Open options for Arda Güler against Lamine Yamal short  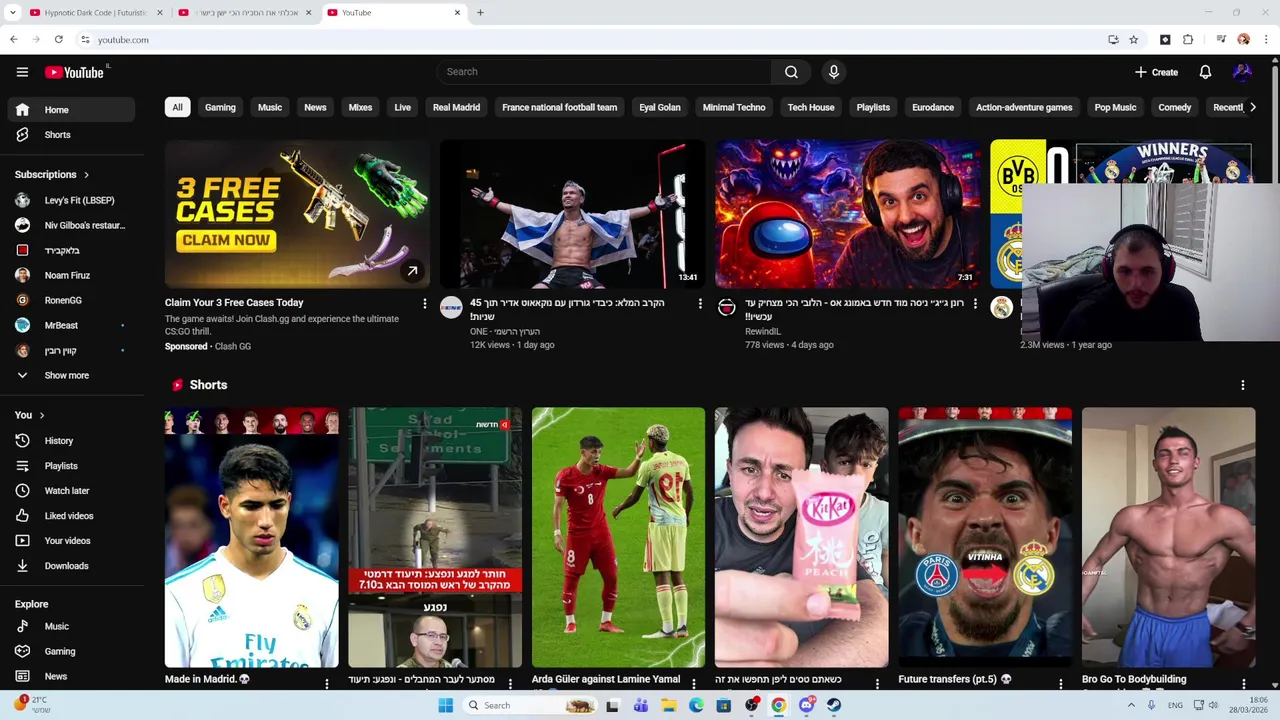coord(693,684)
